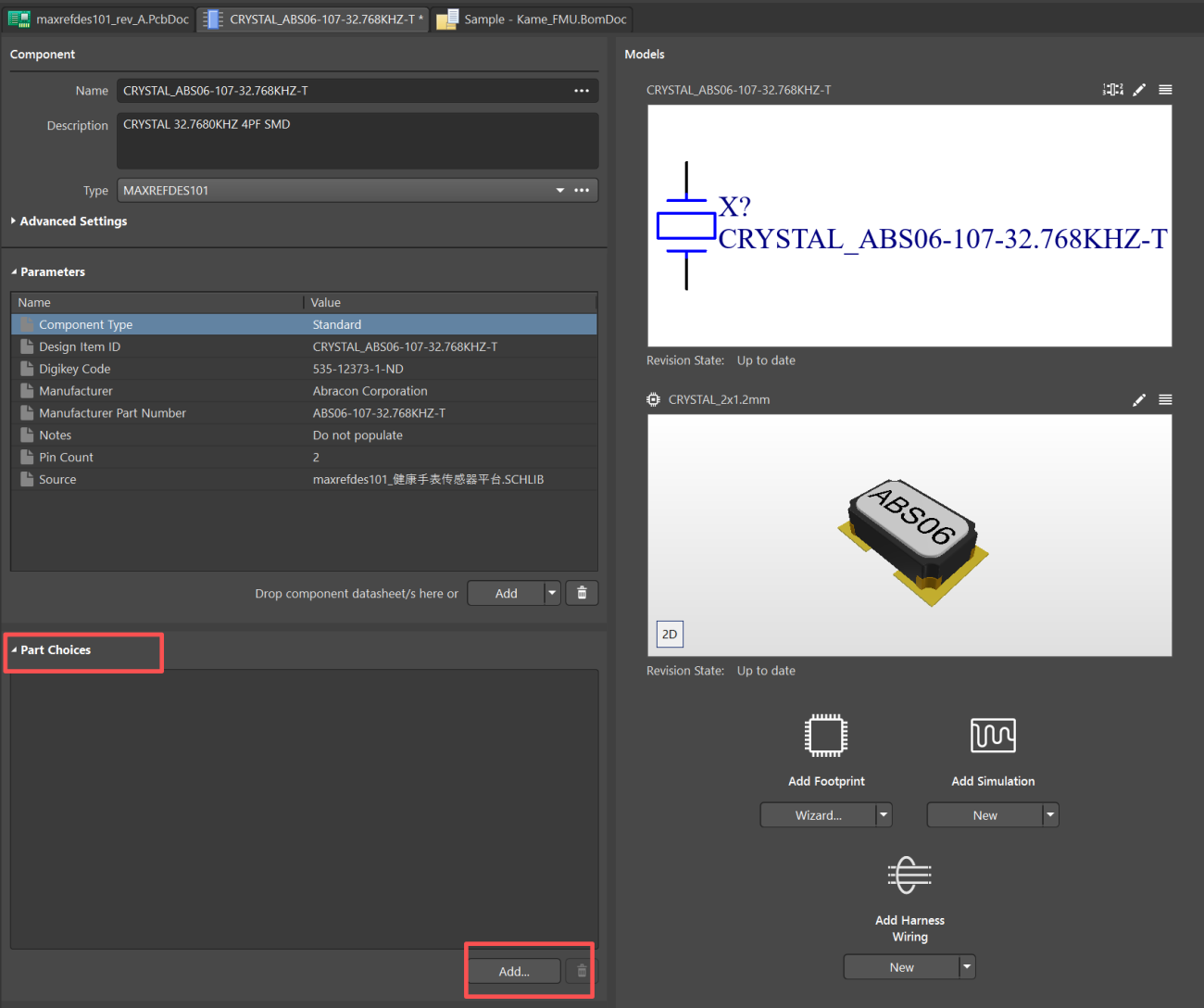Switch to the maxrefdes101_rev_A.PcbDoc tab
1204x1008 pixels.
click(x=99, y=19)
